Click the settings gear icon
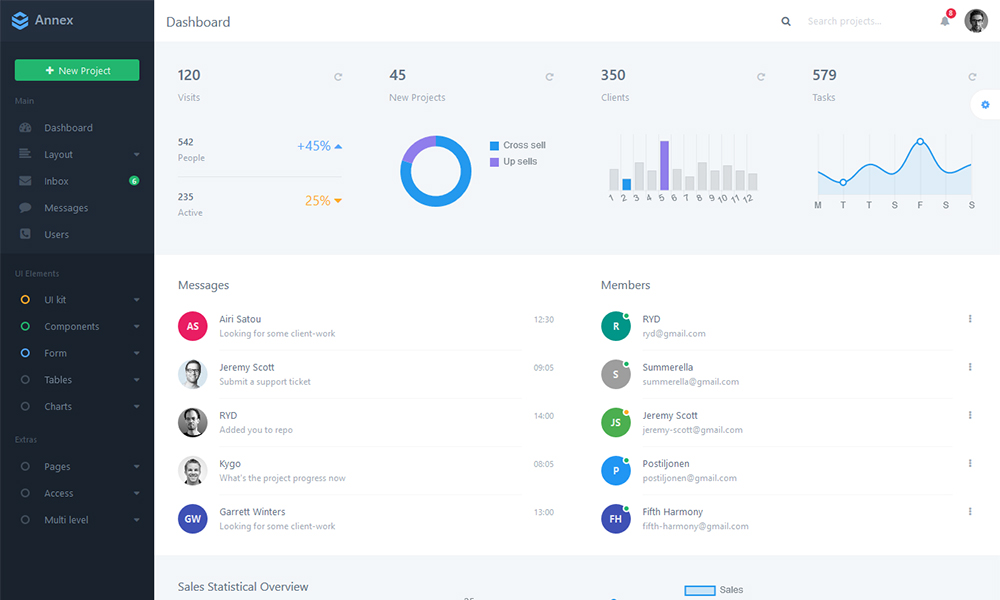Image resolution: width=1000 pixels, height=600 pixels. click(x=985, y=105)
